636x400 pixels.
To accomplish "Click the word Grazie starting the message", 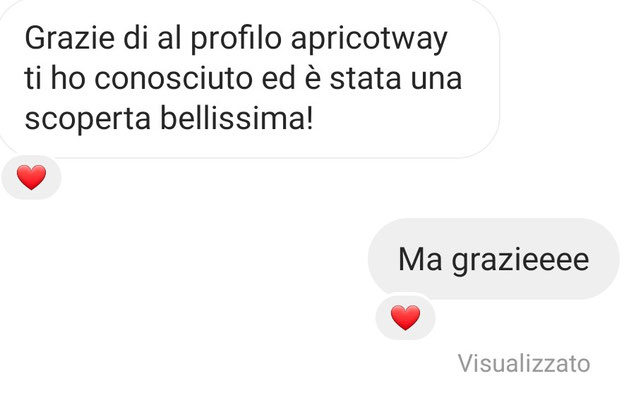I will 69,39.
